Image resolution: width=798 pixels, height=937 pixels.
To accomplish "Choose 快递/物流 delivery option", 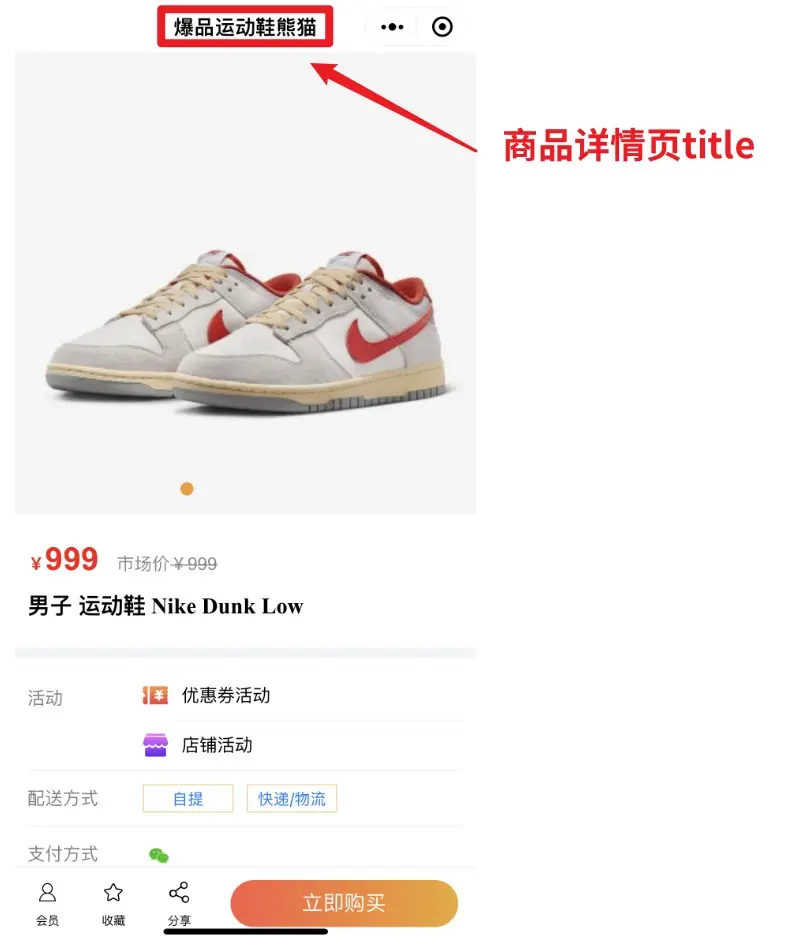I will (292, 798).
